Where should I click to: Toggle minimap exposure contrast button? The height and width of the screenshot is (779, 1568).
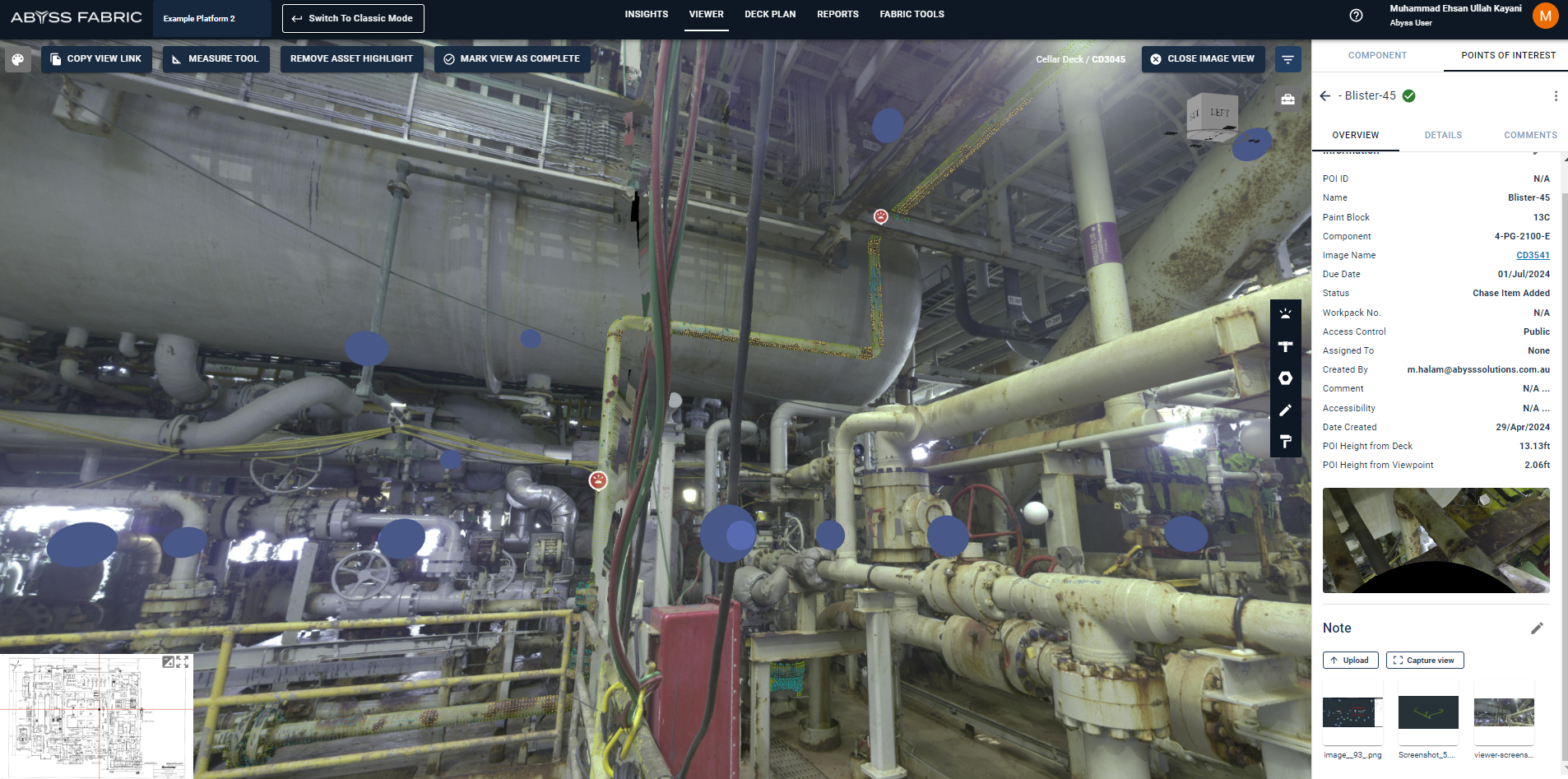[x=168, y=662]
